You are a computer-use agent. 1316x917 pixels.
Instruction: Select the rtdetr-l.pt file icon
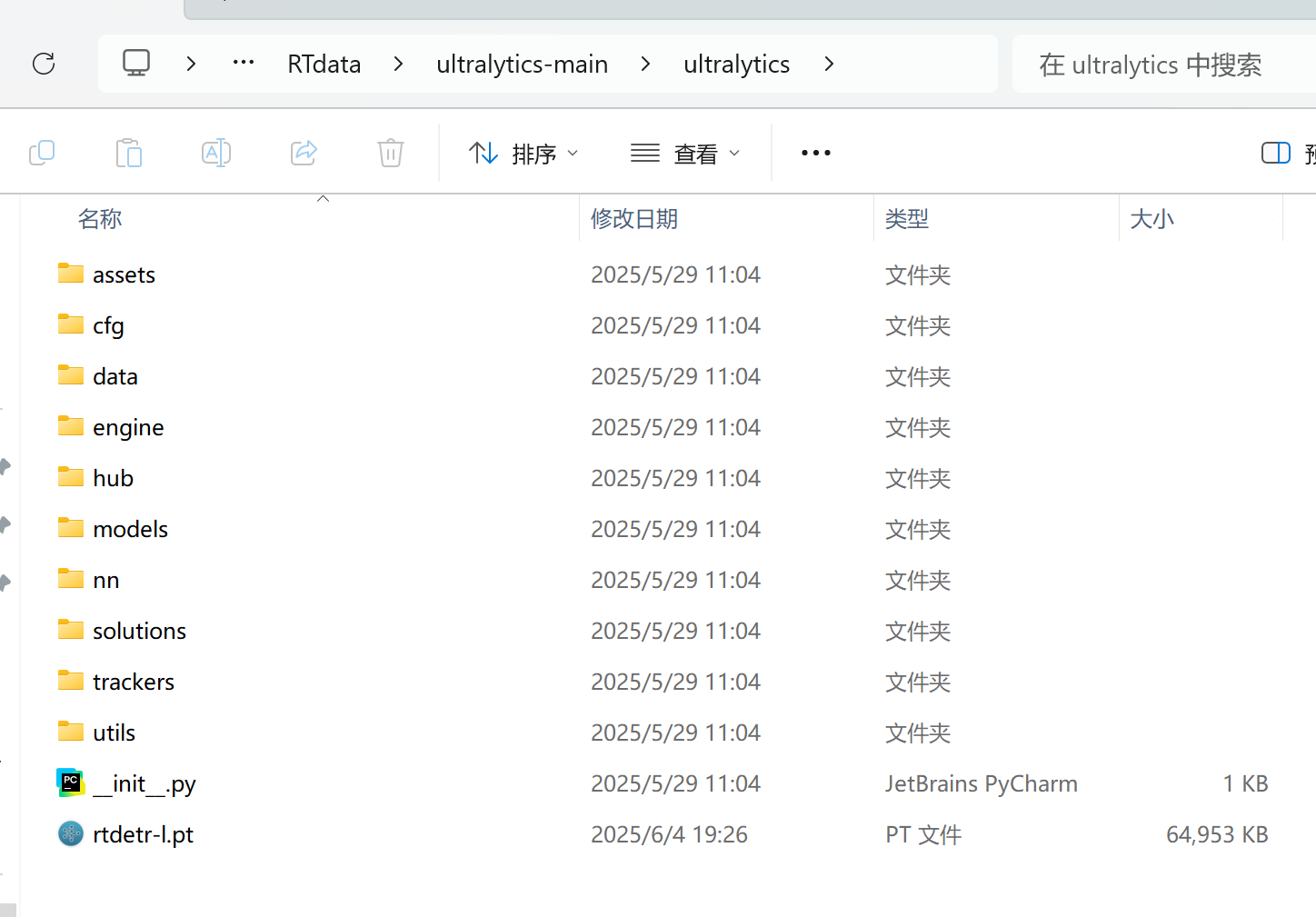[x=70, y=833]
